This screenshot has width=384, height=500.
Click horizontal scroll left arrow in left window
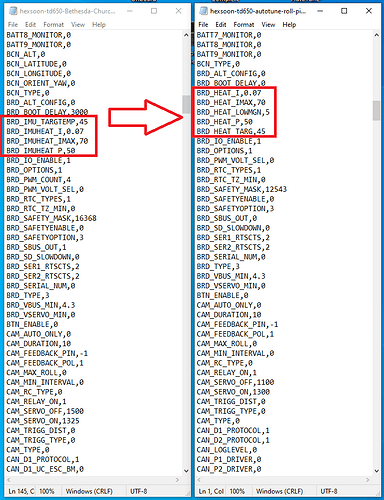[9, 480]
